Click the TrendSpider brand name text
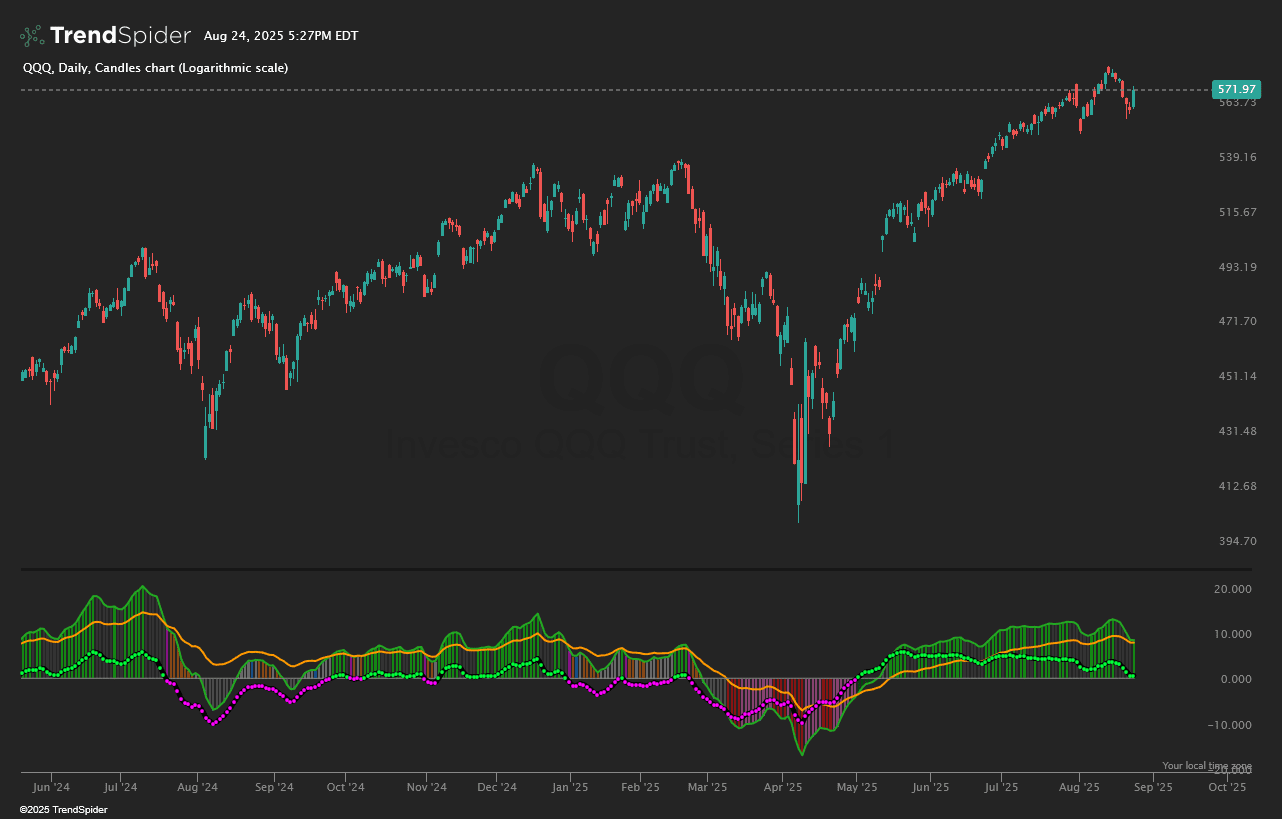The image size is (1282, 819). (120, 36)
